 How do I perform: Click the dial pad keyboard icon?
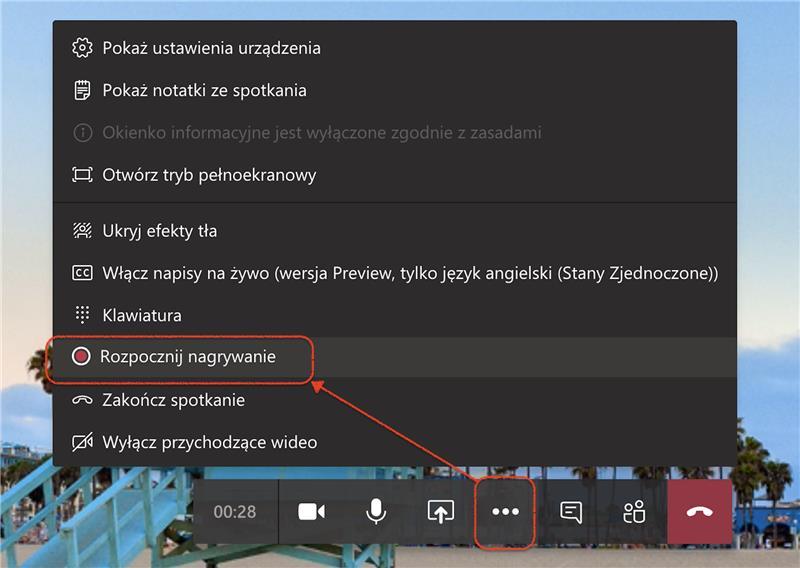[x=82, y=315]
